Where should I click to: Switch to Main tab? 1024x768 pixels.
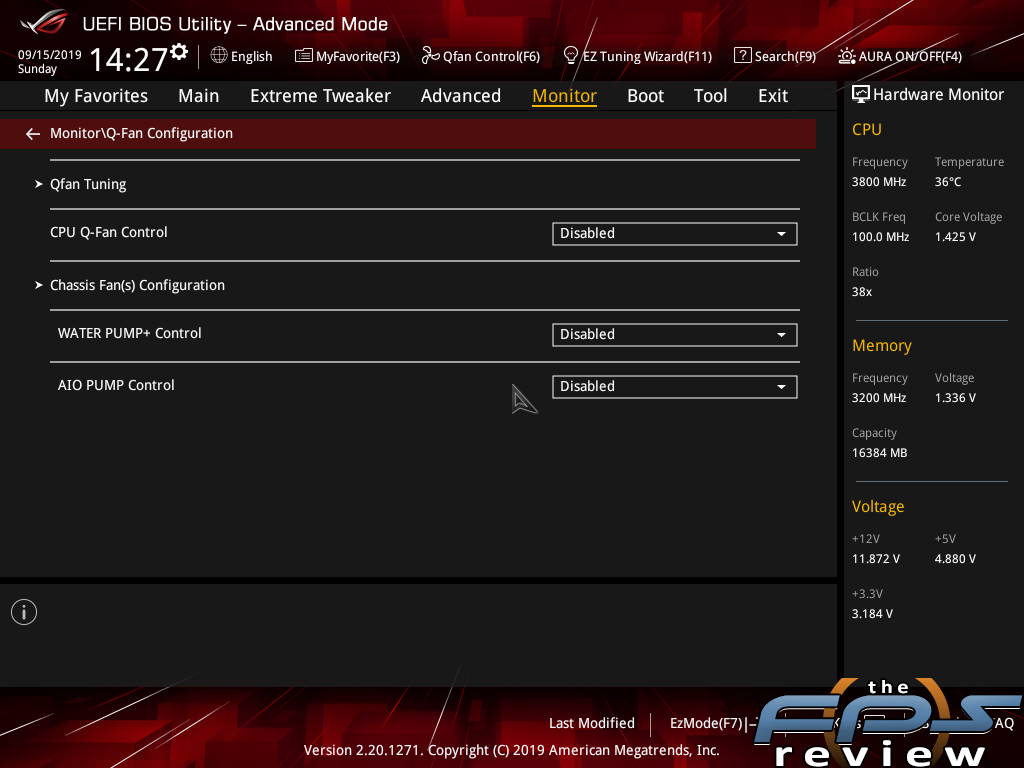coord(199,96)
